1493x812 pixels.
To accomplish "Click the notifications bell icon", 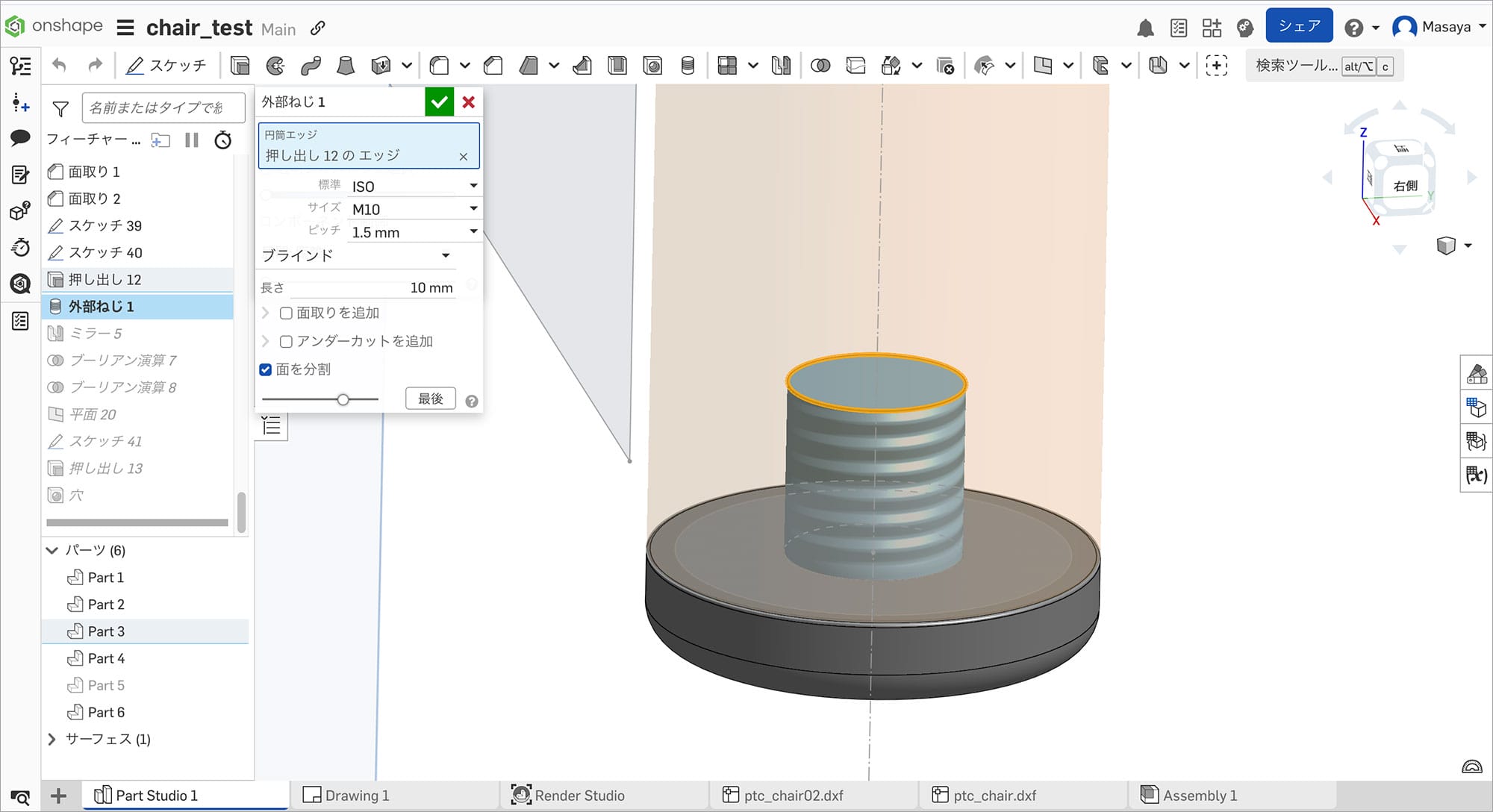I will click(1145, 28).
